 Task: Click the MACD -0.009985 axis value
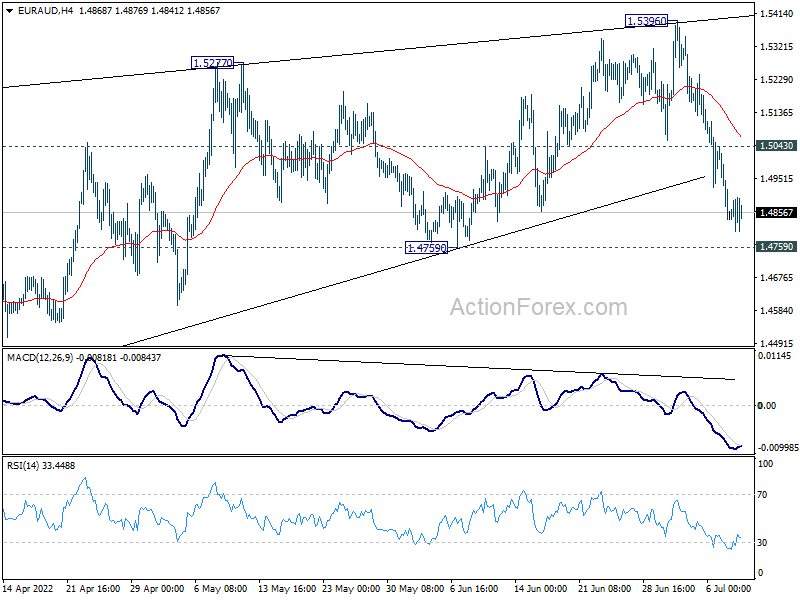click(x=778, y=447)
